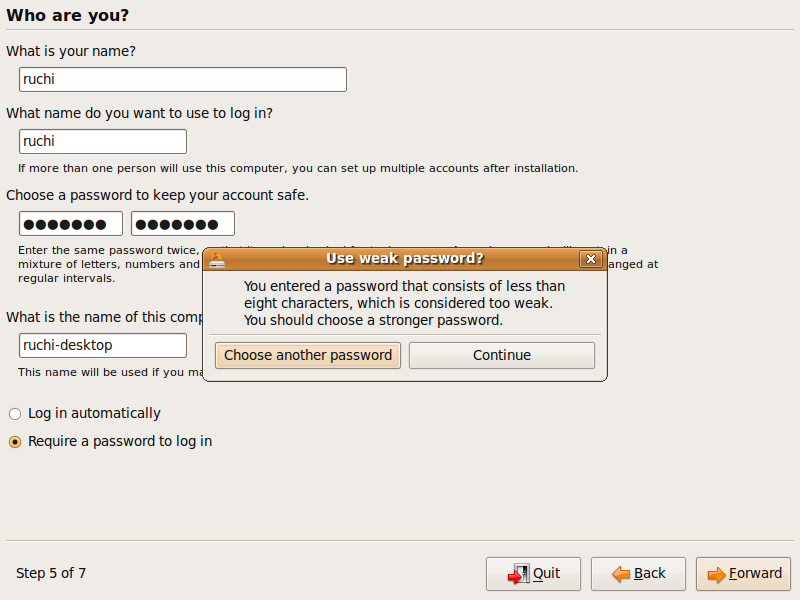
Task: Click the first password entry field
Action: click(x=71, y=224)
